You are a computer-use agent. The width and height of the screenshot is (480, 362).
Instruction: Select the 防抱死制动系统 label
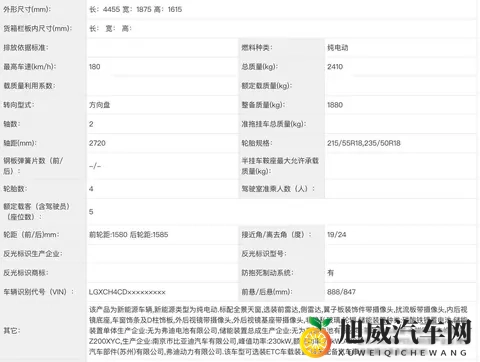point(267,273)
